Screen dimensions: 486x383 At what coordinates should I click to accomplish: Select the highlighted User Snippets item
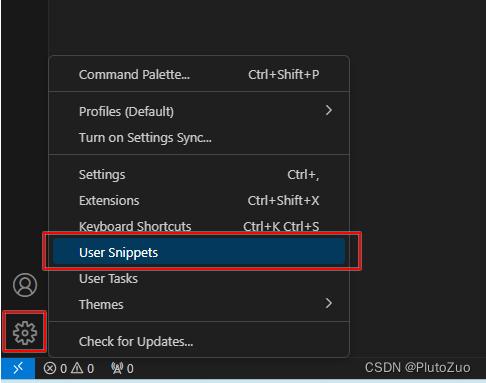click(199, 252)
